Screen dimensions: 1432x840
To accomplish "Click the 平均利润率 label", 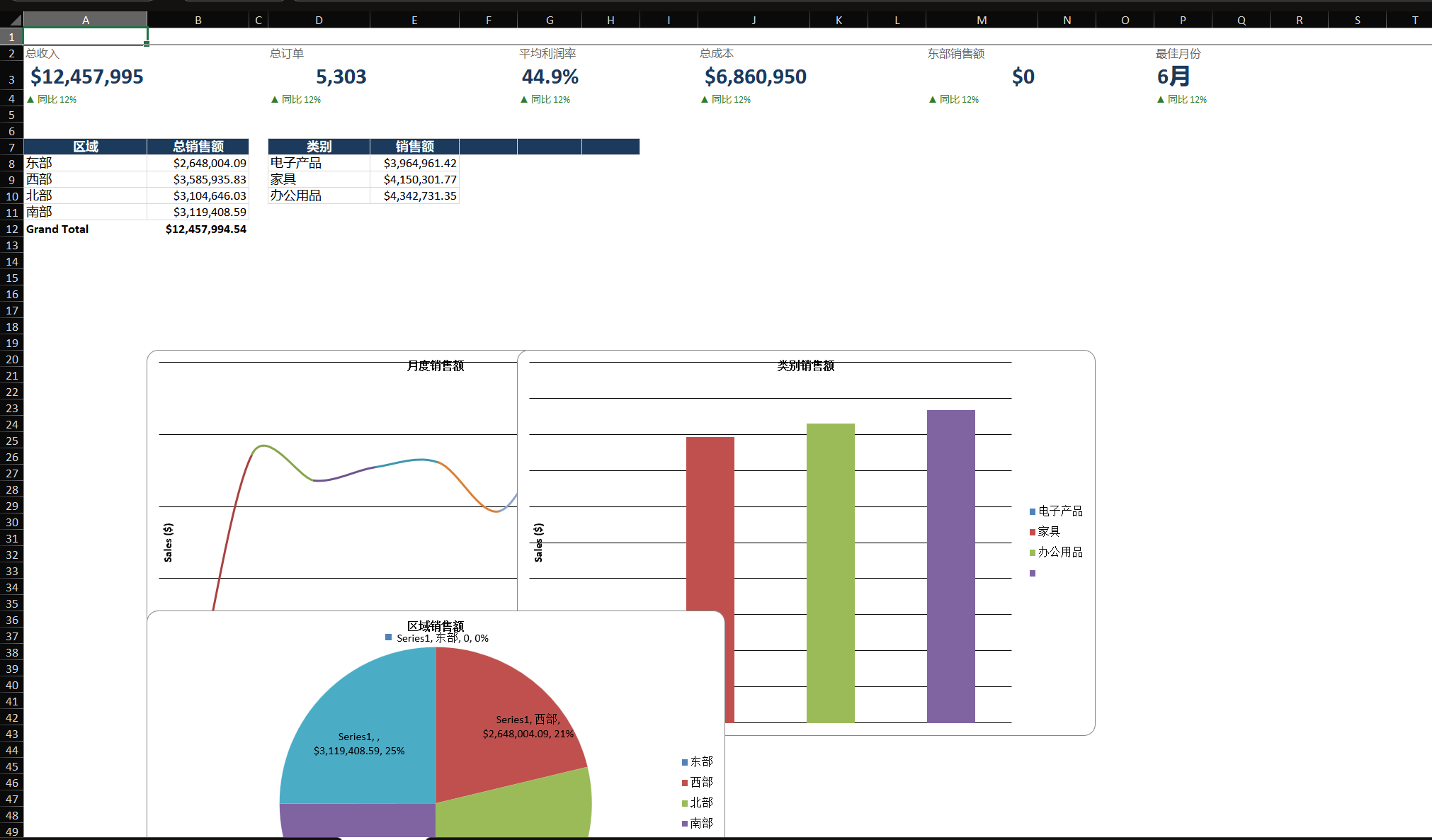I will (x=547, y=53).
